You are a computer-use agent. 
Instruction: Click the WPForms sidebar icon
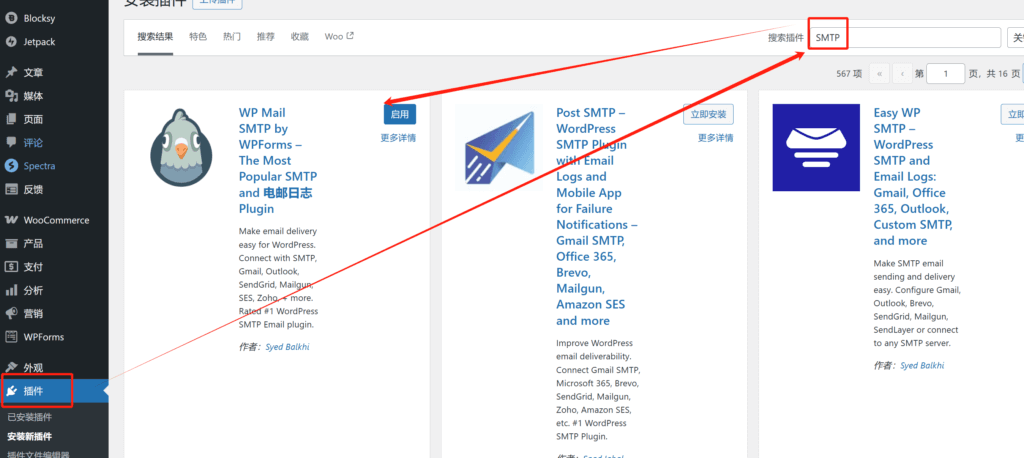[11, 337]
